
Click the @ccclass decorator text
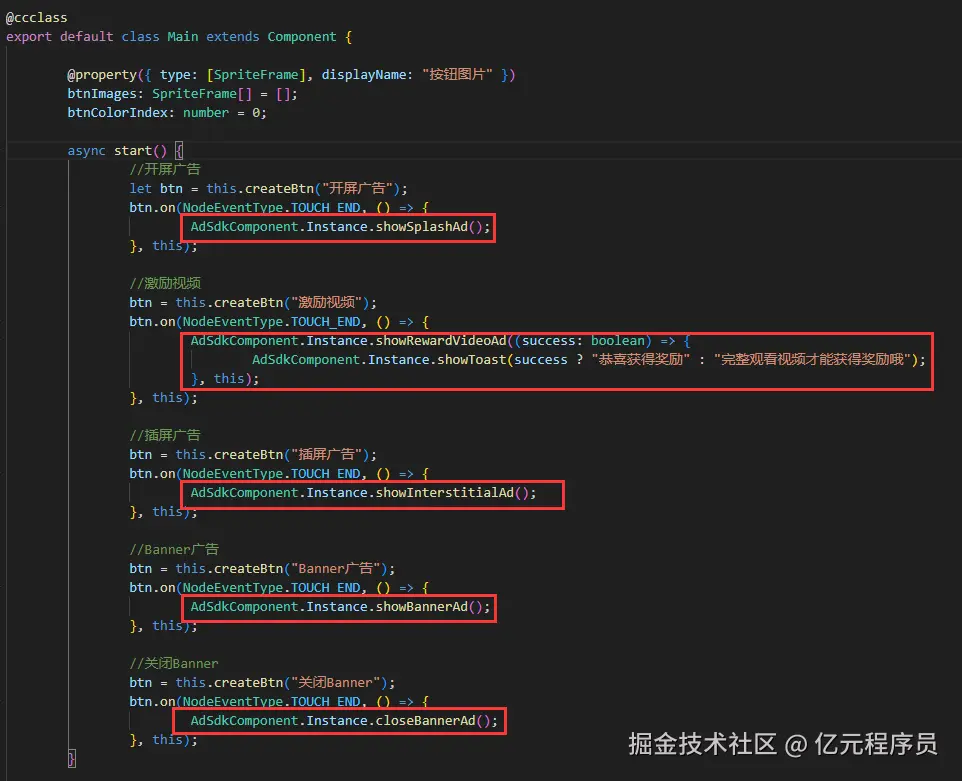[x=36, y=18]
